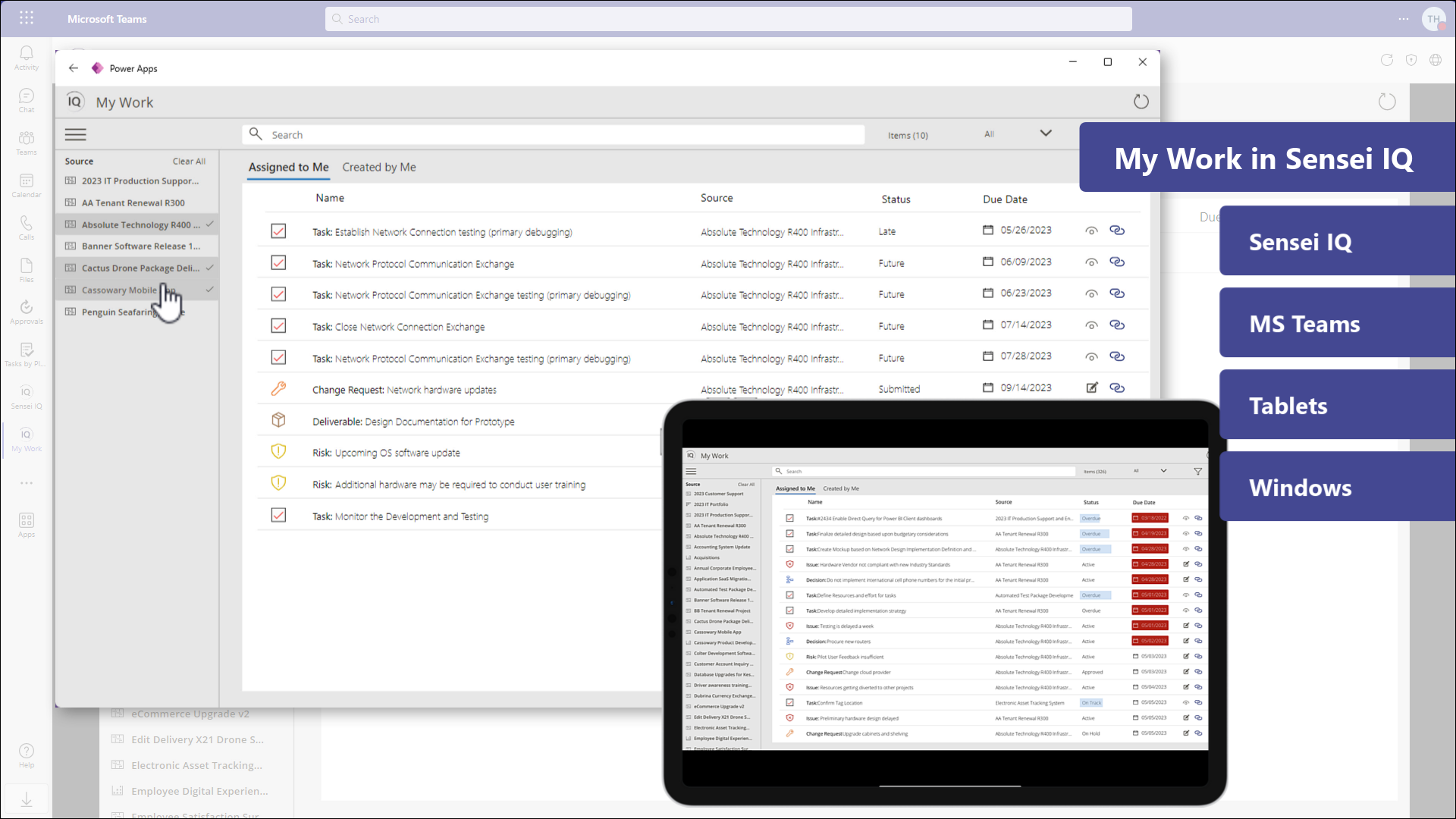
Task: Open Calendar in Teams sidebar
Action: tap(27, 185)
